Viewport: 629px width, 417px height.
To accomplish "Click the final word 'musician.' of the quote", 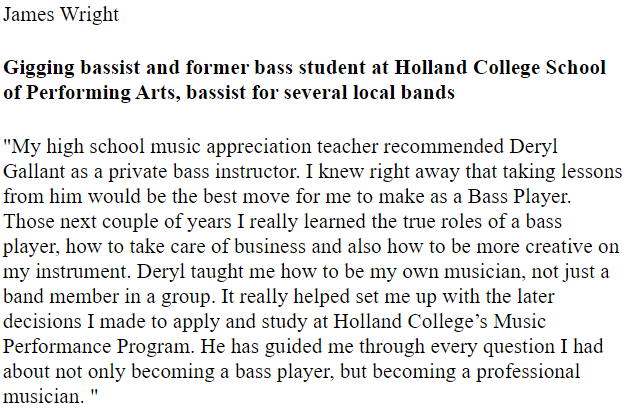I will 44,397.
